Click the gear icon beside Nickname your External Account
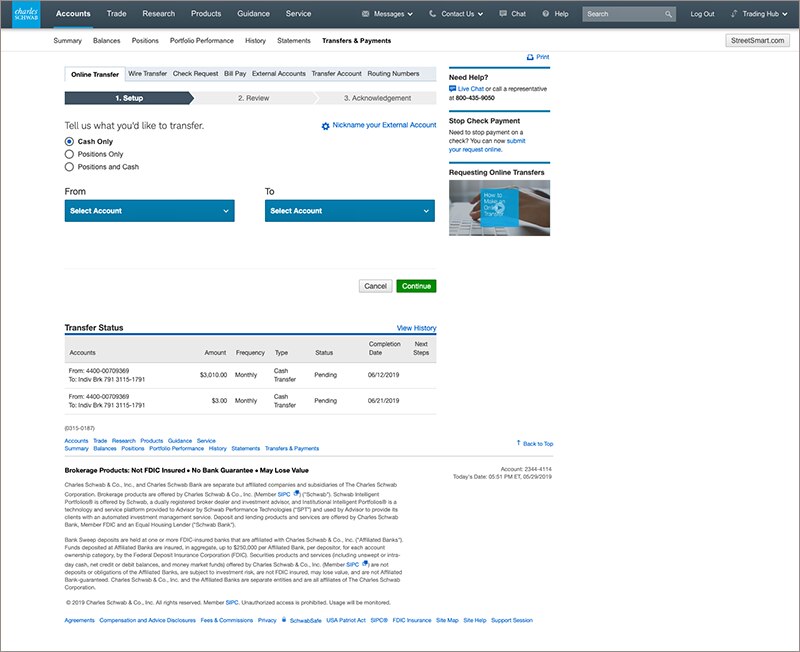Screen dimensions: 800x652 (x=326, y=126)
